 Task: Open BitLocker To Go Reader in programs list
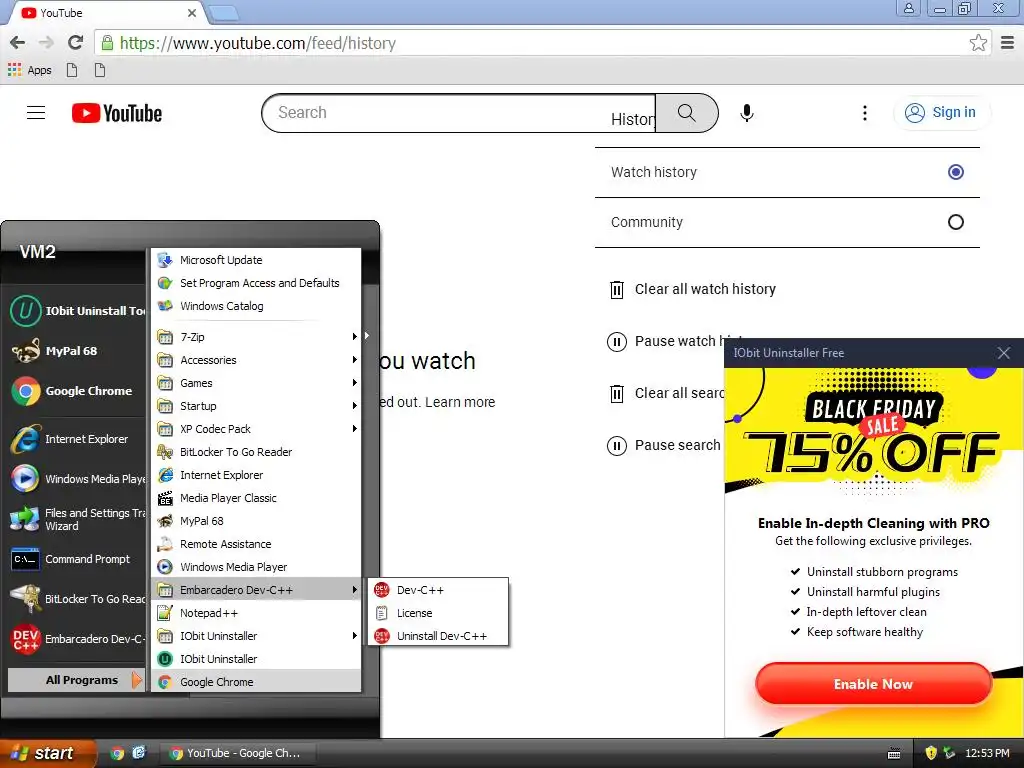point(256,452)
